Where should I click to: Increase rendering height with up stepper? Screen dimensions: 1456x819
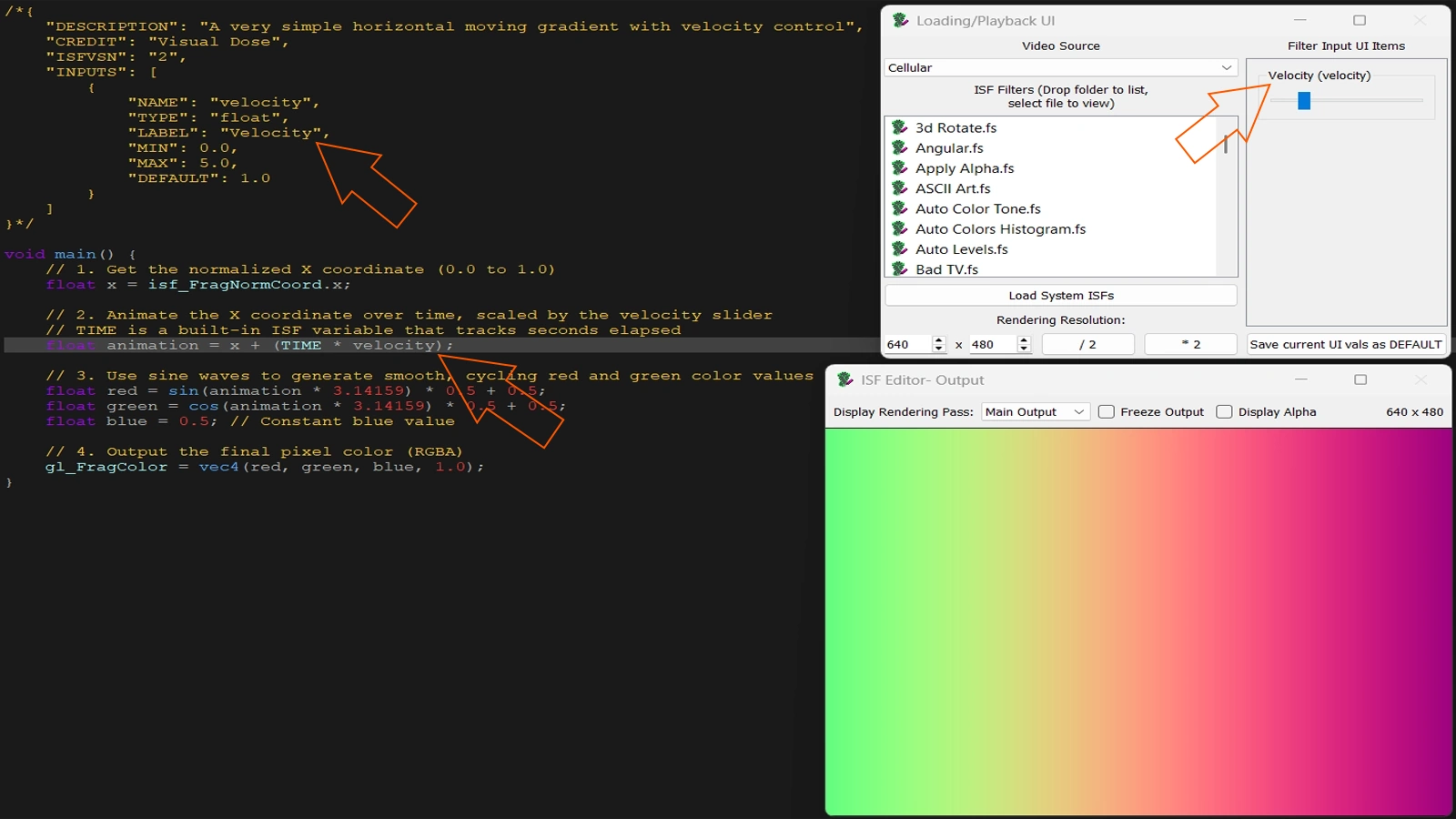point(1024,339)
